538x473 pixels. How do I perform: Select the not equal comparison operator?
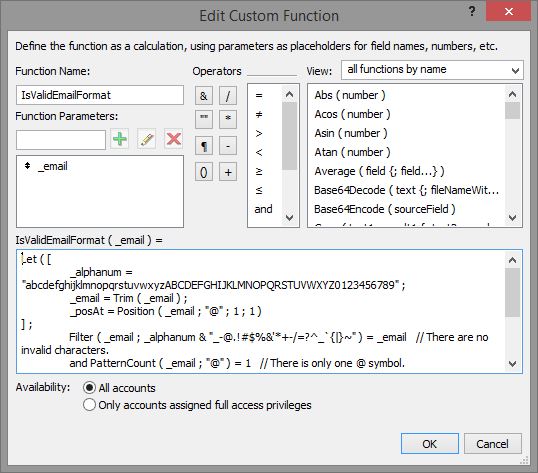[x=259, y=114]
